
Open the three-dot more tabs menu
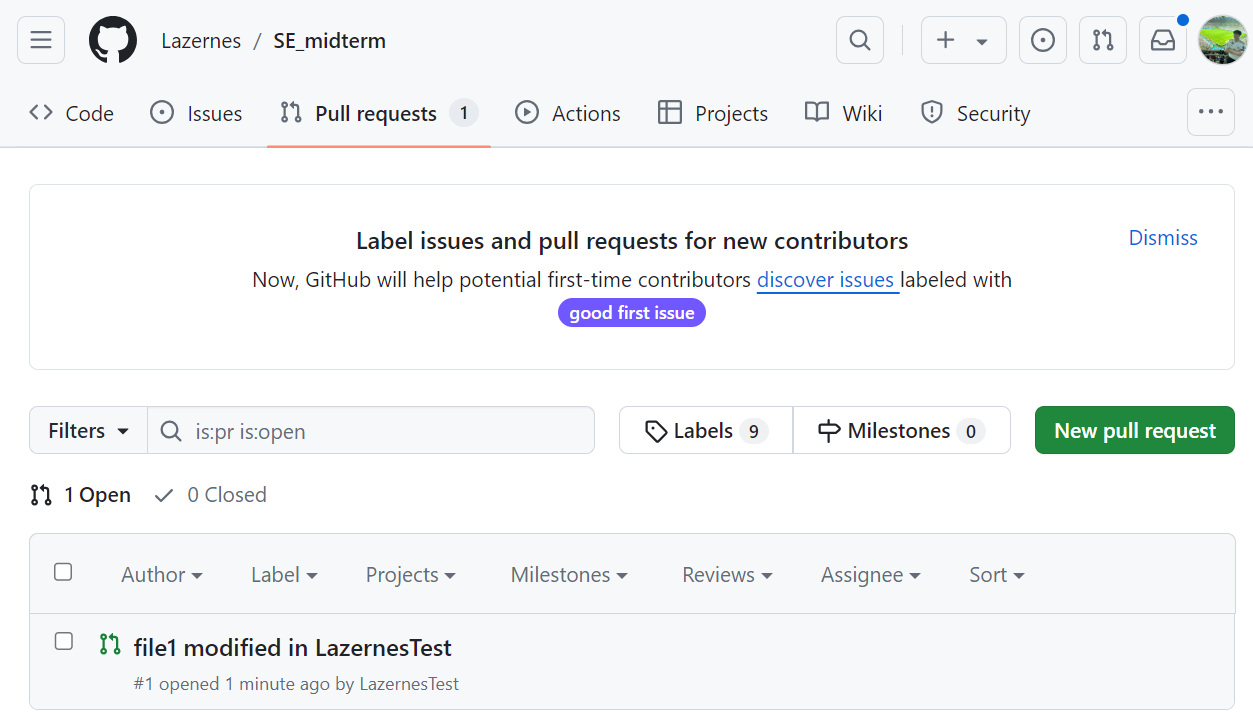click(1211, 112)
